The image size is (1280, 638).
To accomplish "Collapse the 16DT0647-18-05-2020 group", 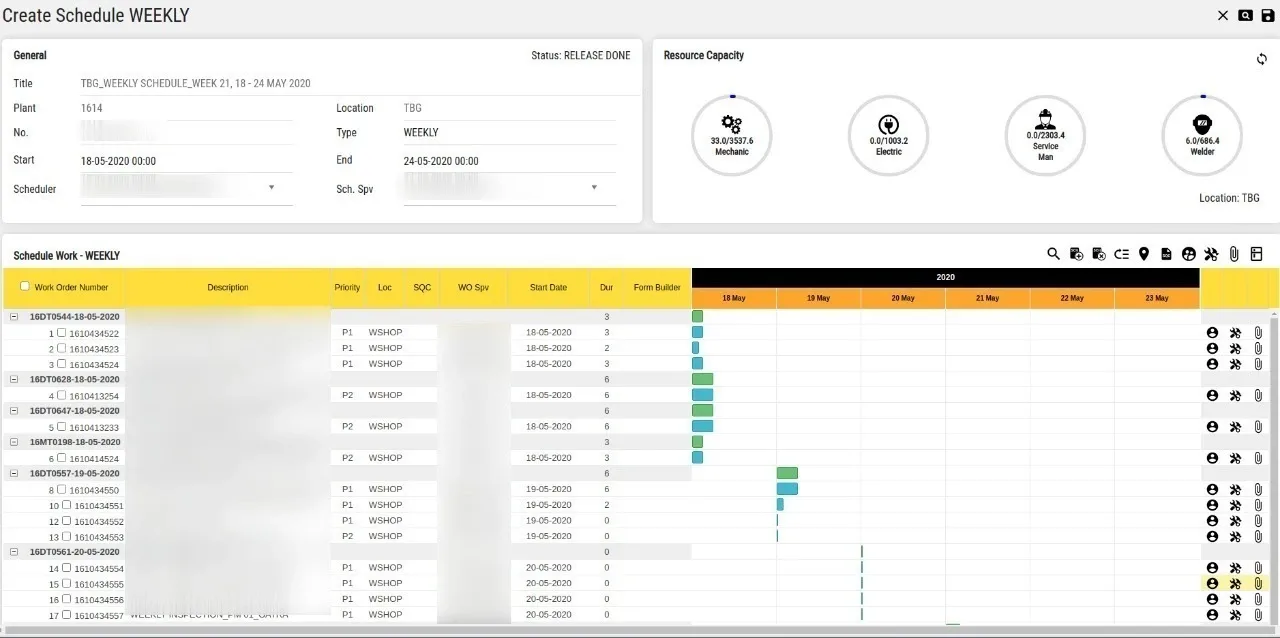I will point(14,411).
